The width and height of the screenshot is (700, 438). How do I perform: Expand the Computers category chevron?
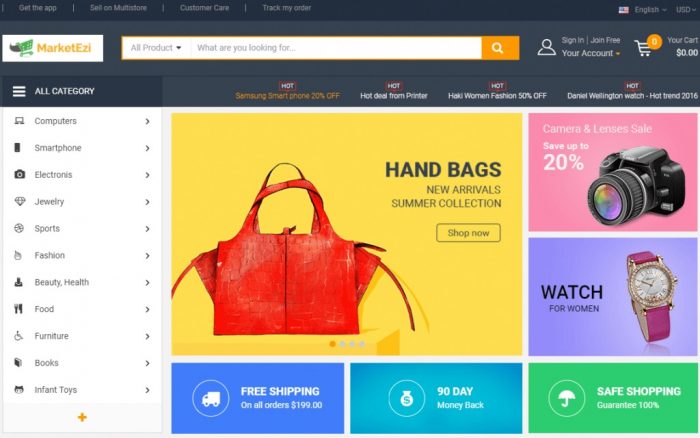tap(147, 121)
